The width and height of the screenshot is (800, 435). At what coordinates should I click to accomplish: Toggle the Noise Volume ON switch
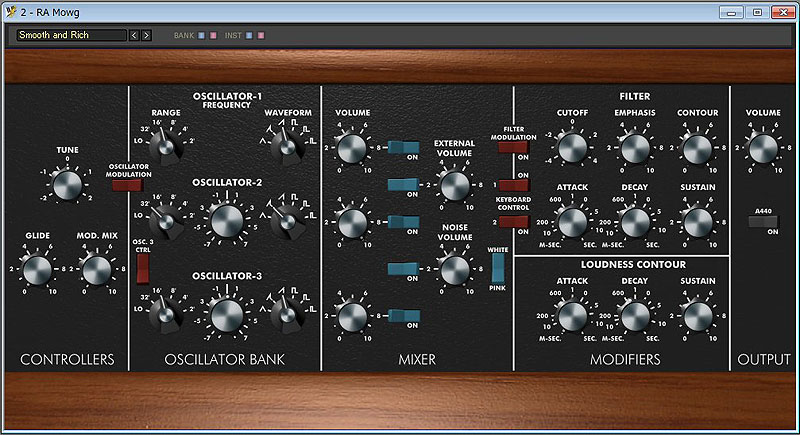404,269
